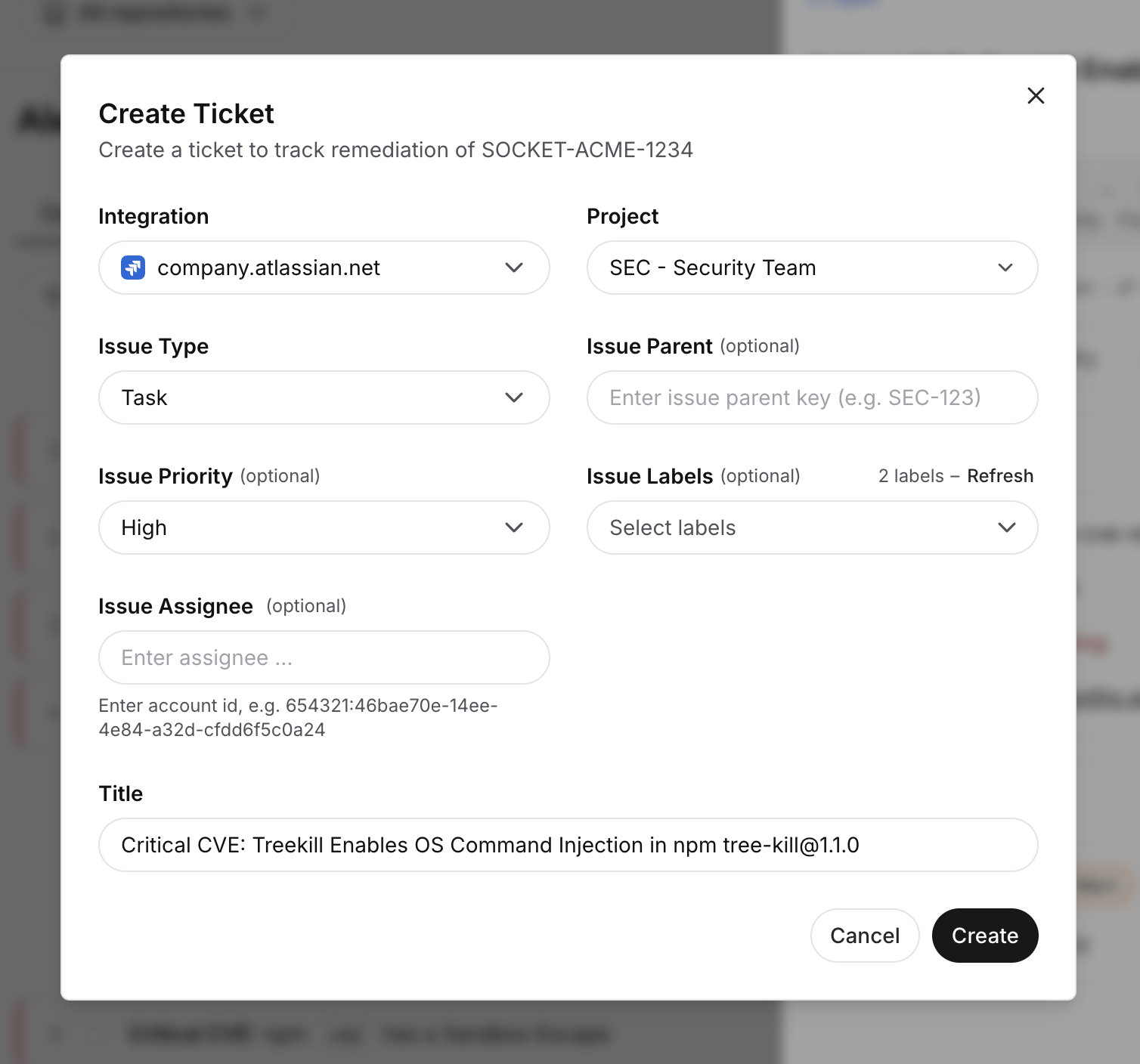The height and width of the screenshot is (1064, 1140).
Task: Click the Issue Assignee field label
Action: click(176, 606)
